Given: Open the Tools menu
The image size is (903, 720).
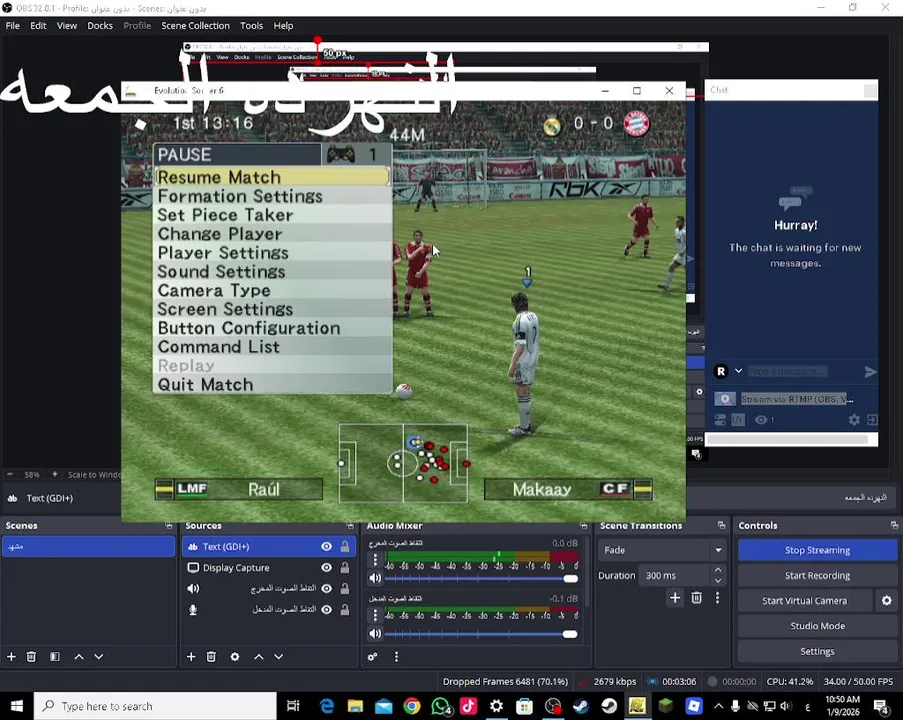Looking at the screenshot, I should click(251, 25).
